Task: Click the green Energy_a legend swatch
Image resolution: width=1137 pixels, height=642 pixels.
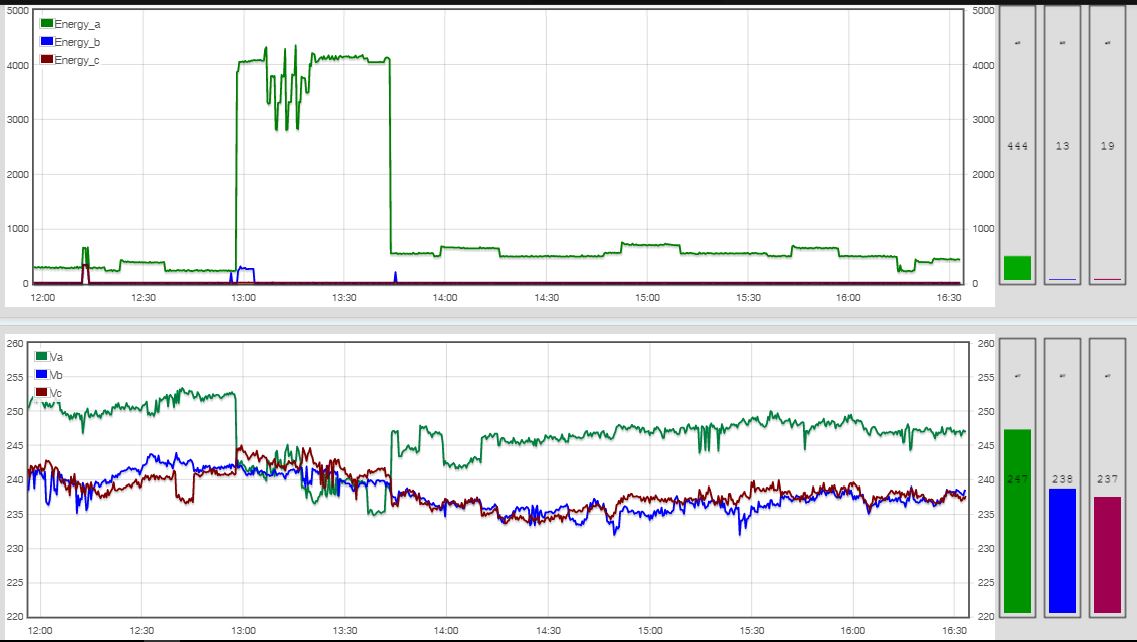Action: click(x=46, y=24)
